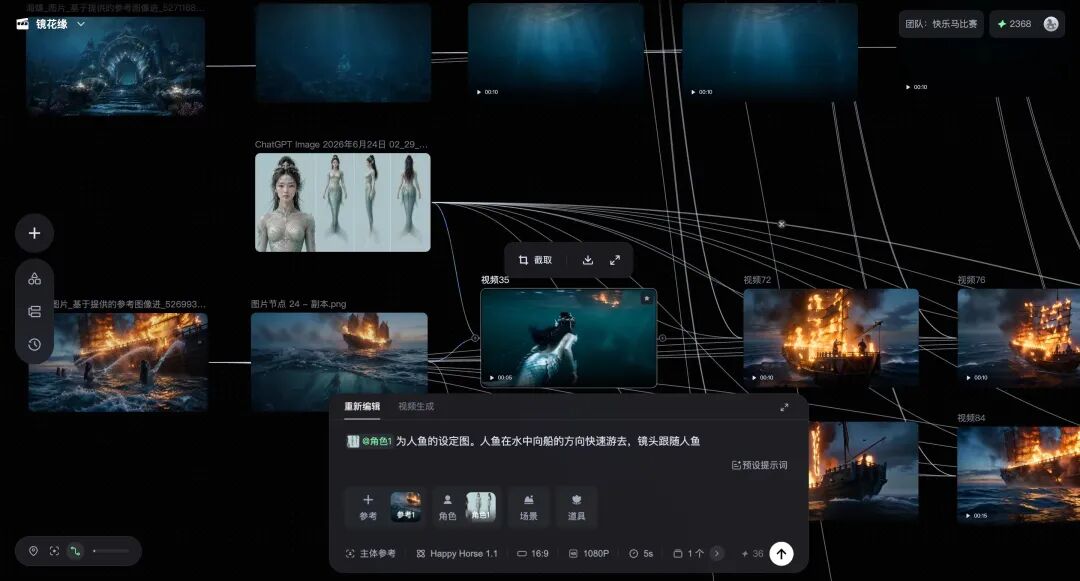Open the Happy Horse 1.1 model dropdown
Image resolution: width=1080 pixels, height=581 pixels.
tap(457, 553)
